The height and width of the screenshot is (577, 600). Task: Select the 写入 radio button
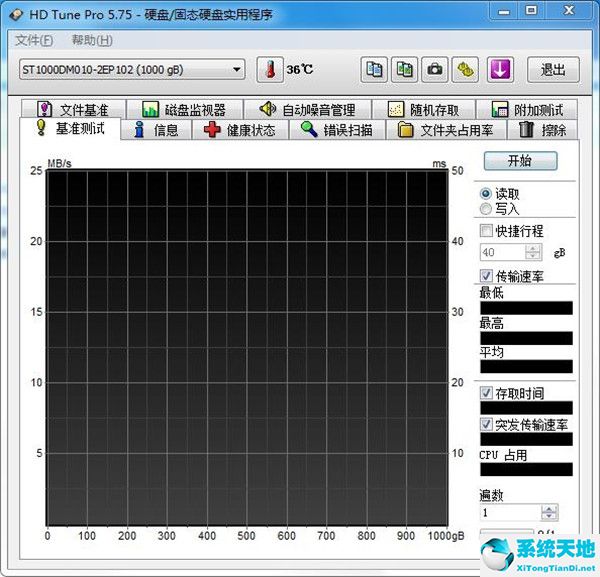[486, 209]
